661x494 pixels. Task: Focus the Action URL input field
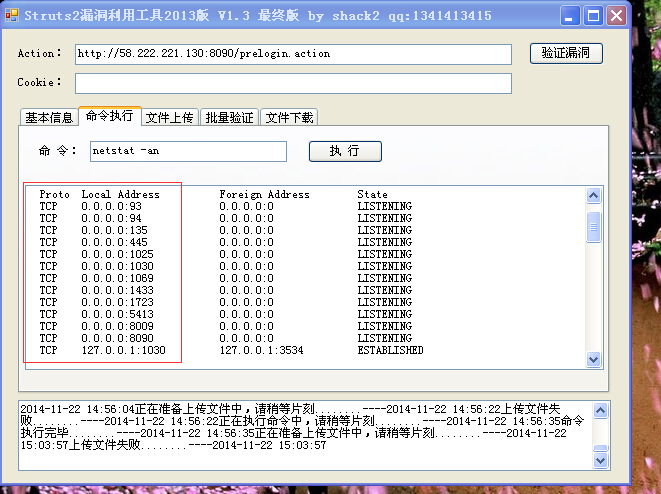[293, 54]
